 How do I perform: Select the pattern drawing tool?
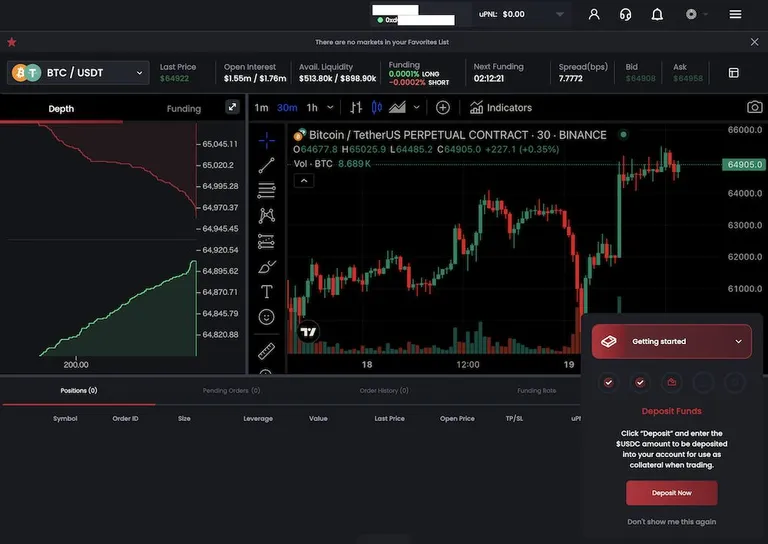coord(266,215)
